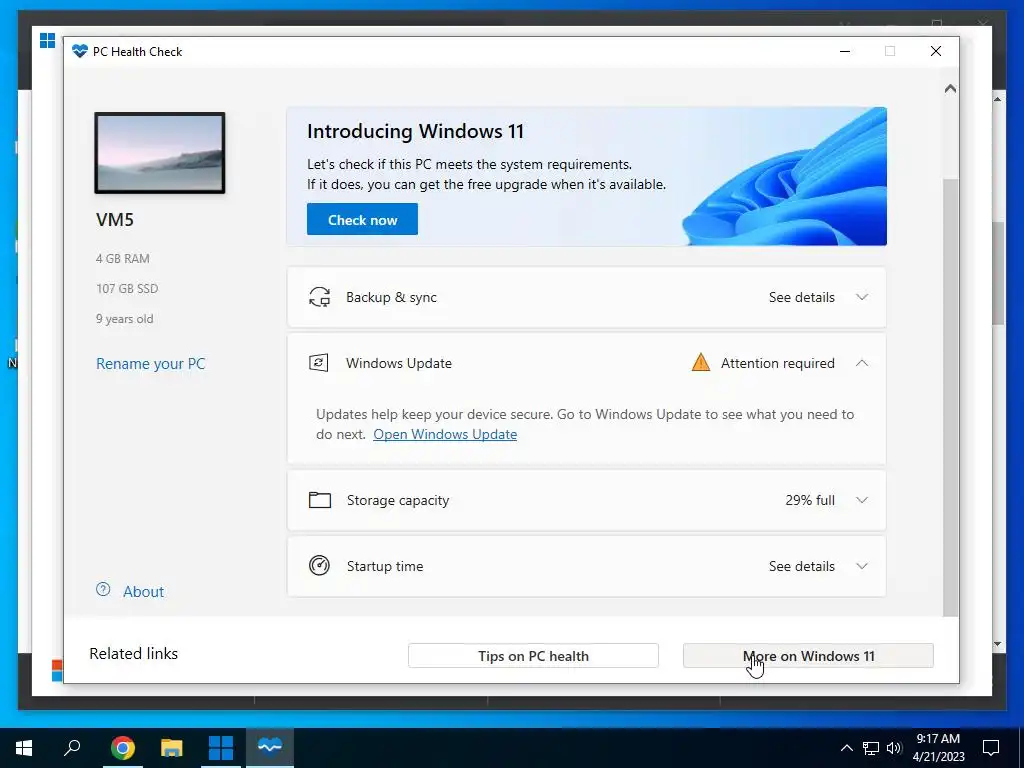Click the Storage capacity folder icon

click(x=319, y=500)
